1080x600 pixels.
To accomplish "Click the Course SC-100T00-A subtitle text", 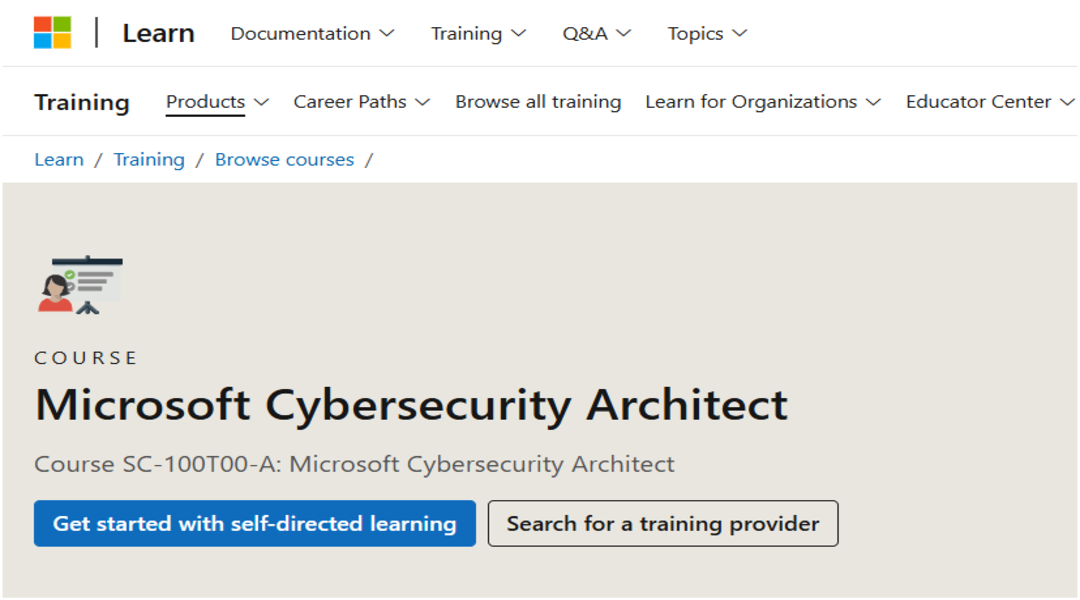I will point(354,464).
